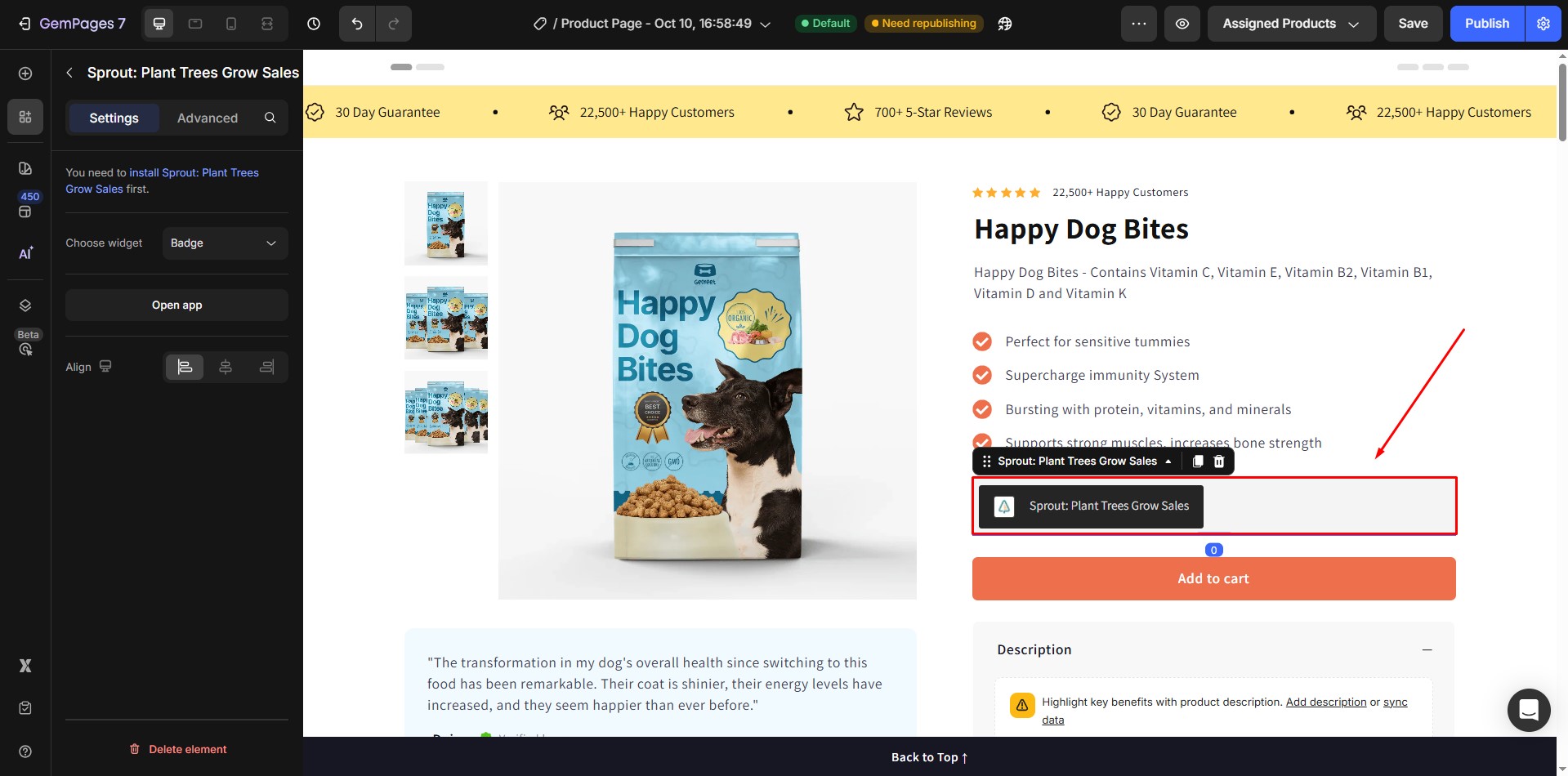1568x776 pixels.
Task: Switch to mobile device view
Action: click(231, 24)
